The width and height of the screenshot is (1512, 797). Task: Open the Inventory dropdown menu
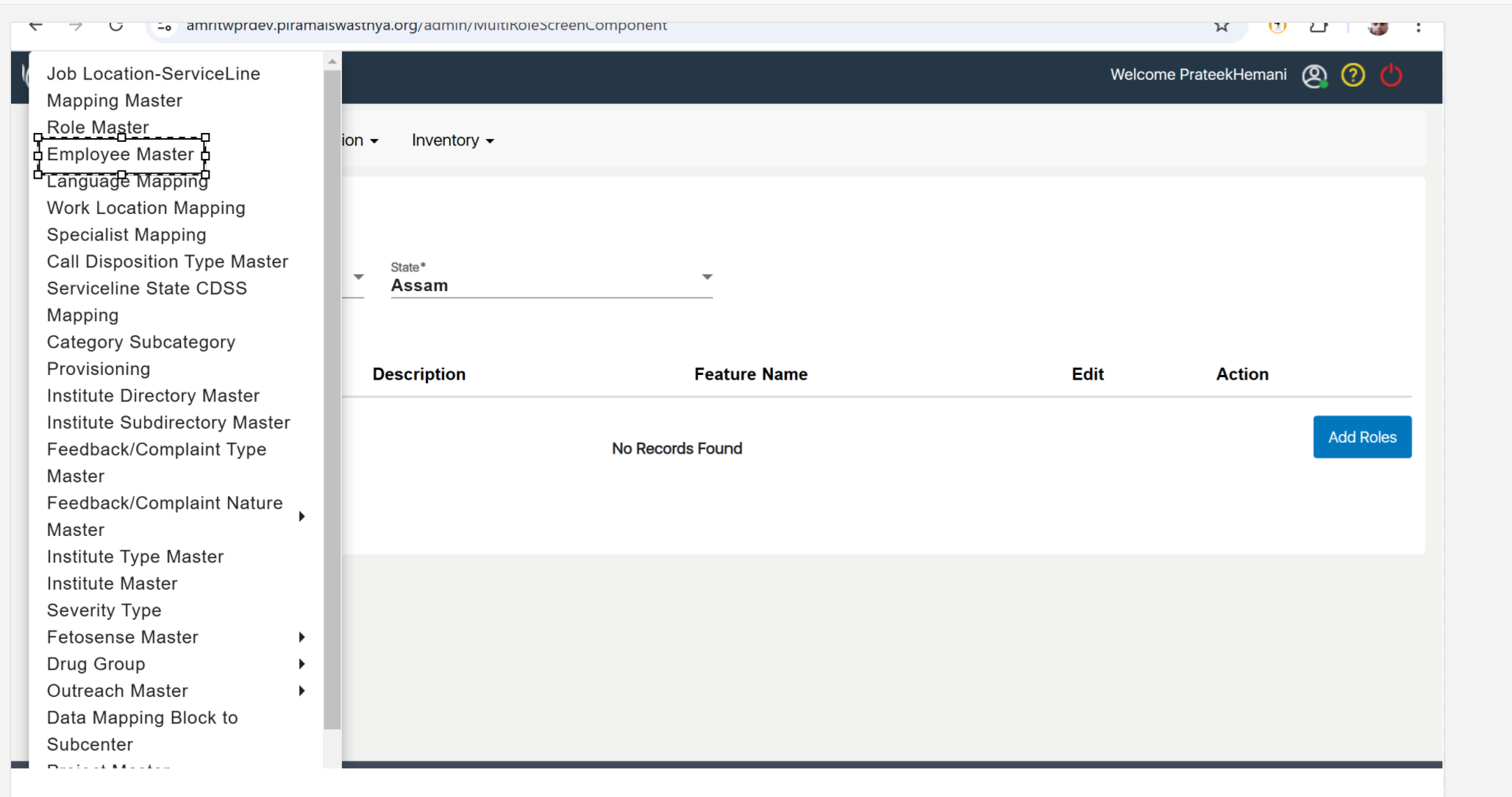452,140
